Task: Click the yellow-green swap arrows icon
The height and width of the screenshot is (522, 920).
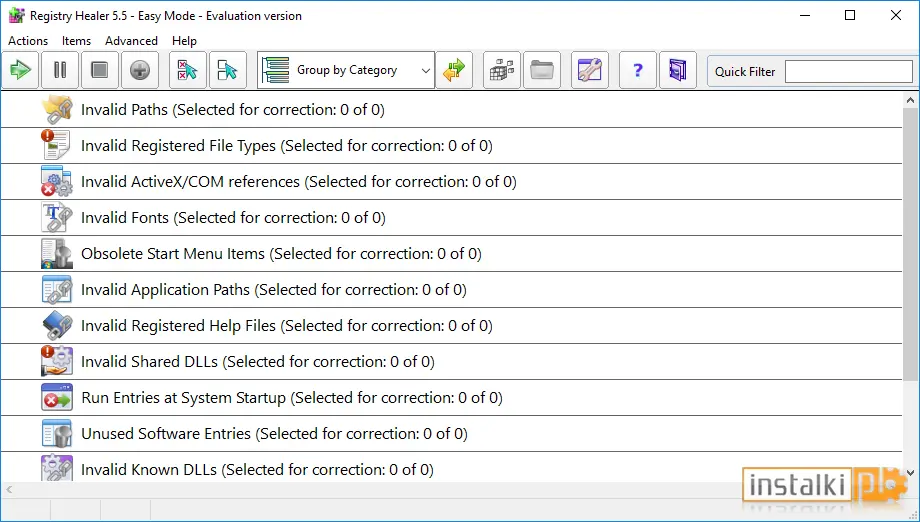Action: click(454, 70)
